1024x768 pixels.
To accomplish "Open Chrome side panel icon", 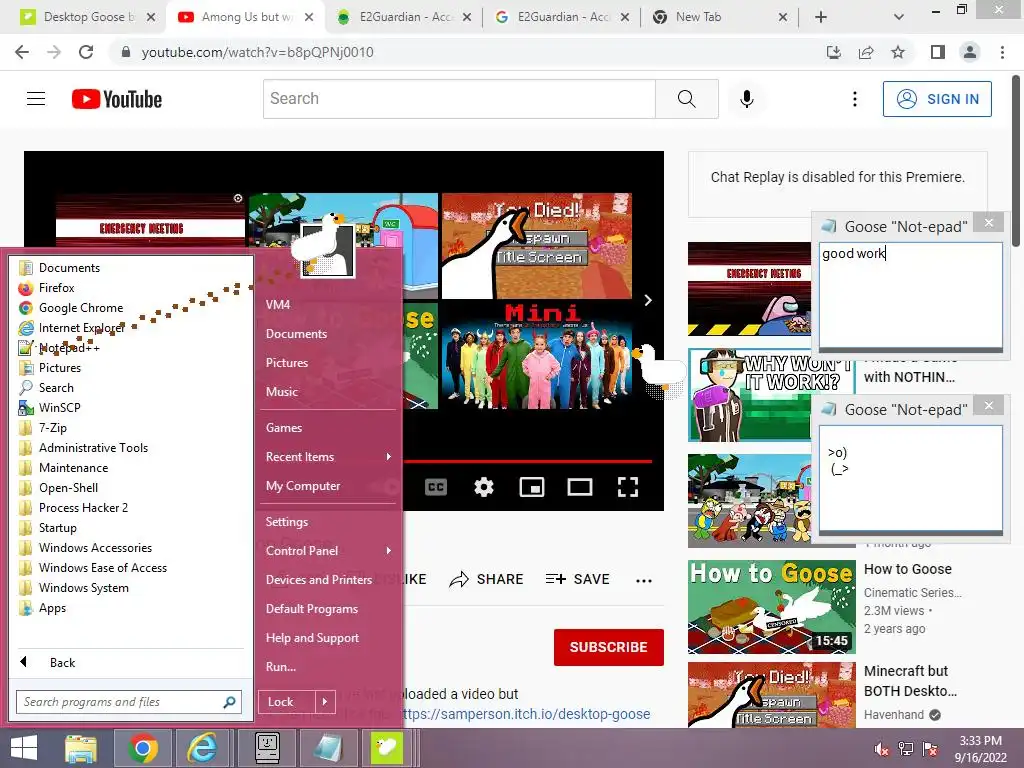I will [x=938, y=52].
